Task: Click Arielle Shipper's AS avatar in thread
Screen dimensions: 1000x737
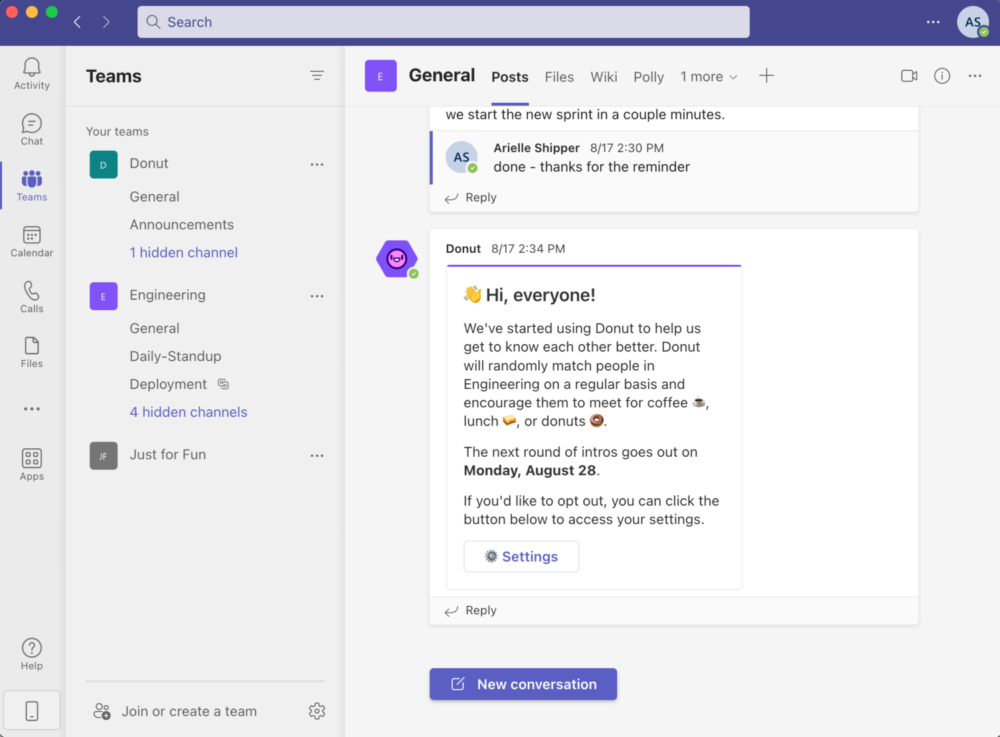Action: coord(462,157)
